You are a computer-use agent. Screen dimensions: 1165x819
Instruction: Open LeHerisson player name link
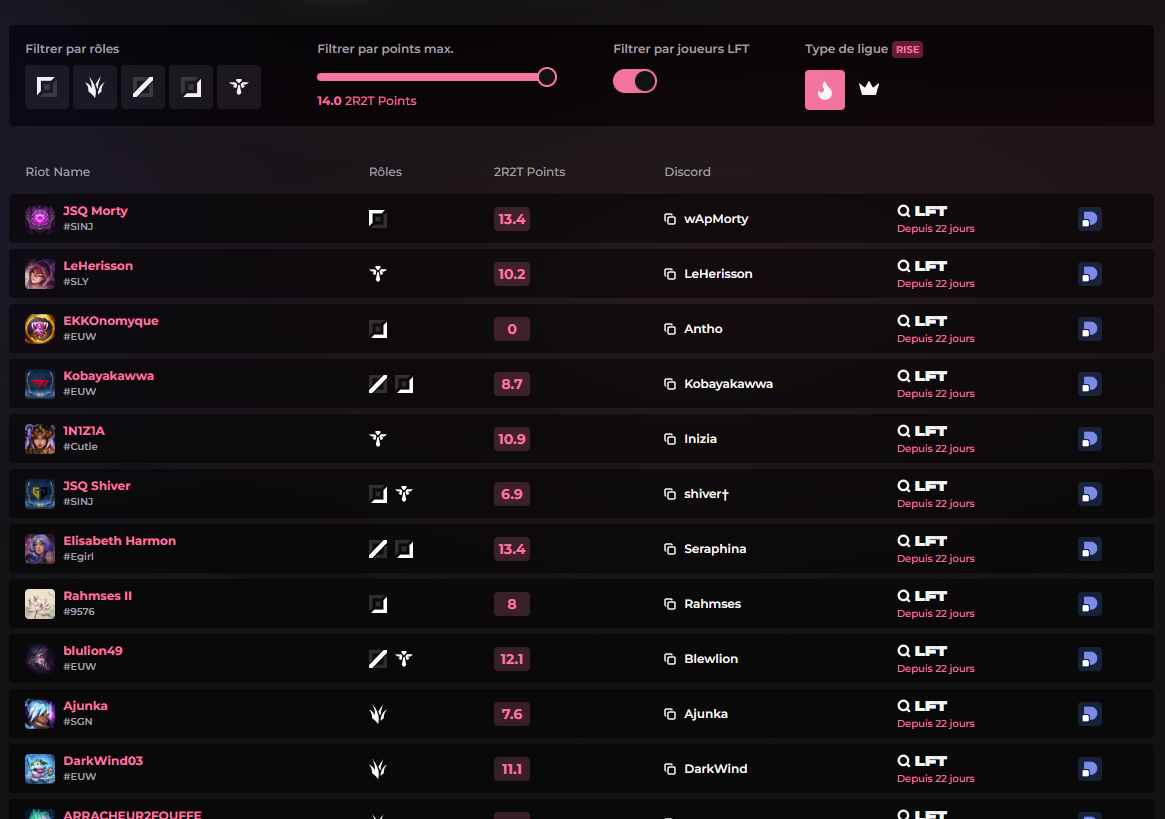click(x=98, y=266)
